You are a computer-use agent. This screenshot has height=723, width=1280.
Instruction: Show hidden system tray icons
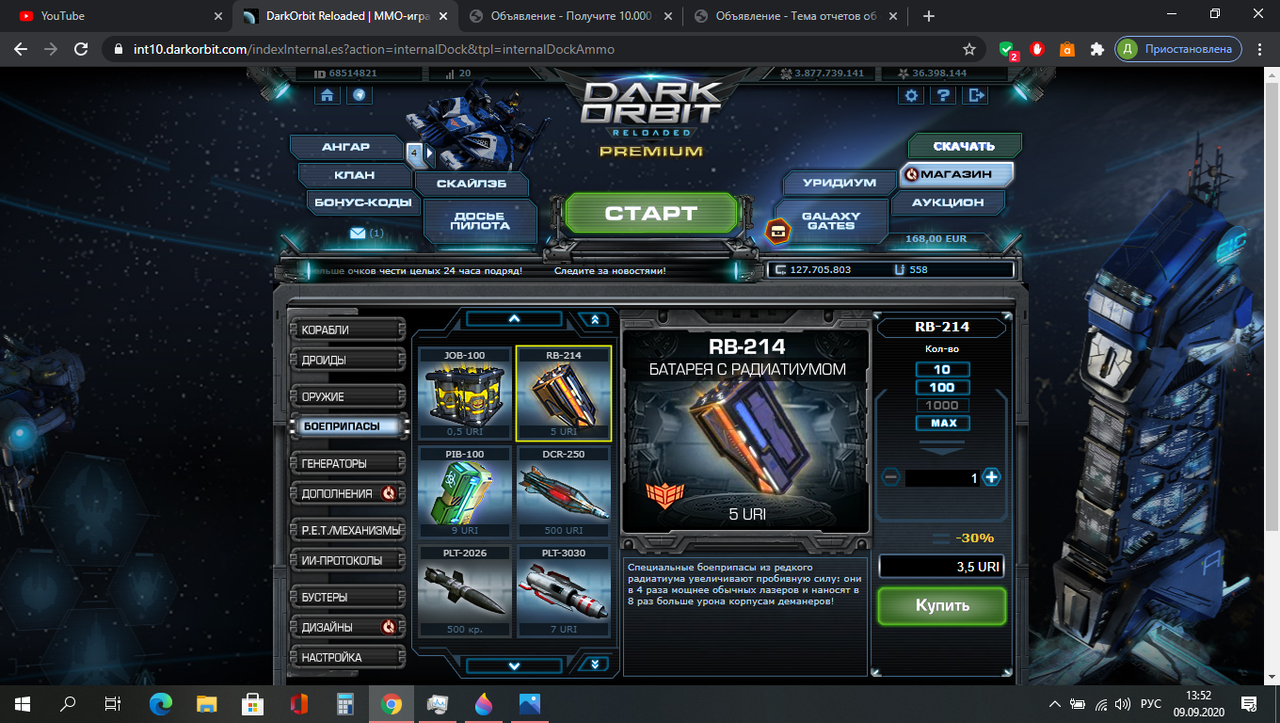click(1056, 704)
